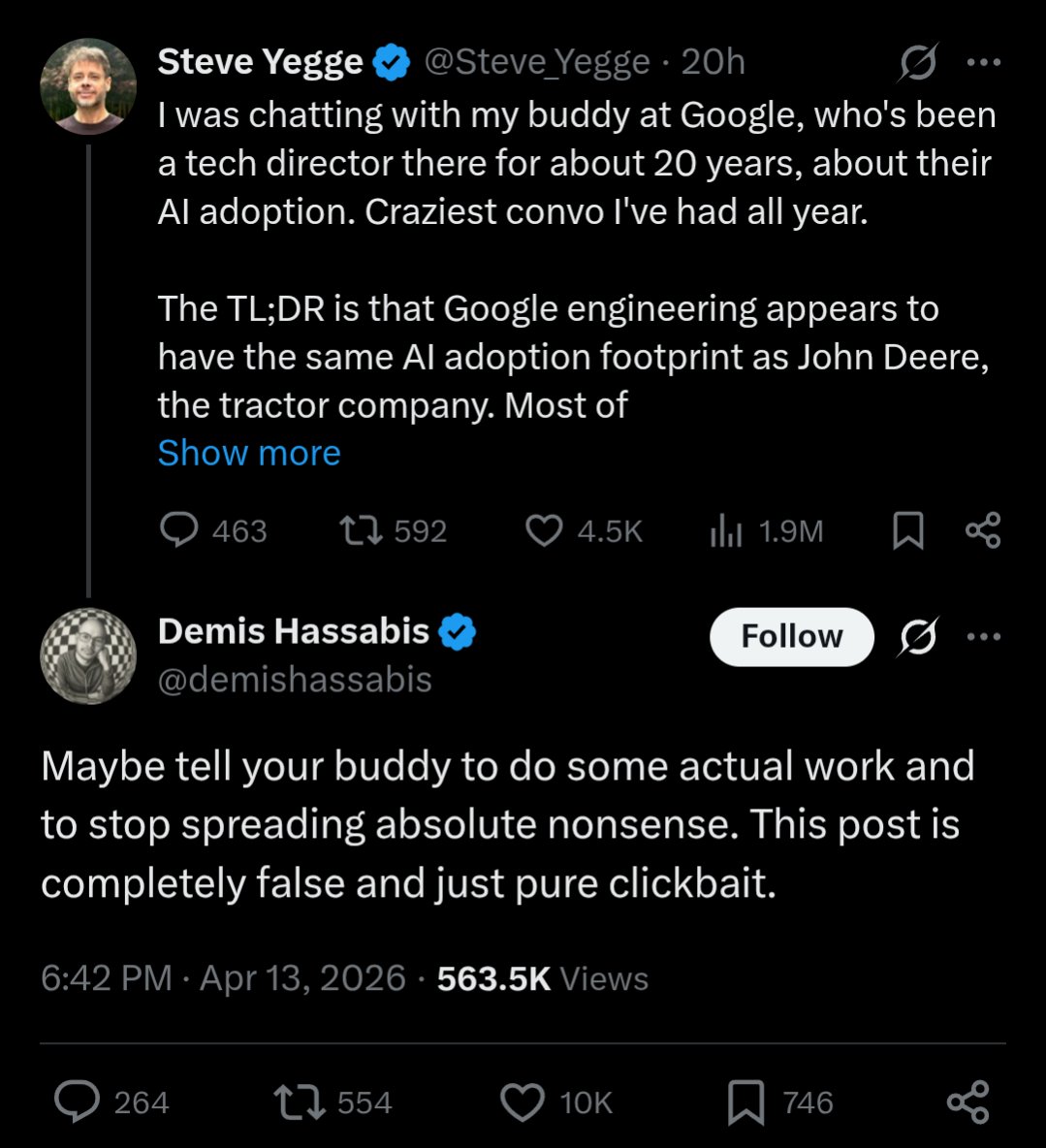
Task: Open more options on Steve Yegge's post
Action: point(984,62)
